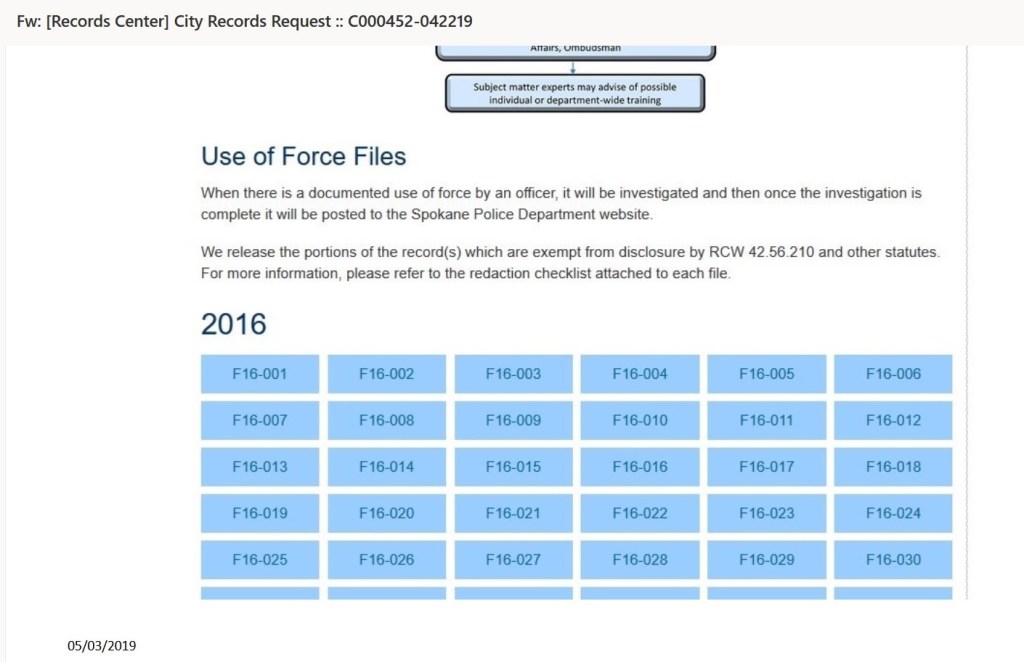Click the F16-029 button
Viewport: 1024px width, 662px height.
coord(767,560)
